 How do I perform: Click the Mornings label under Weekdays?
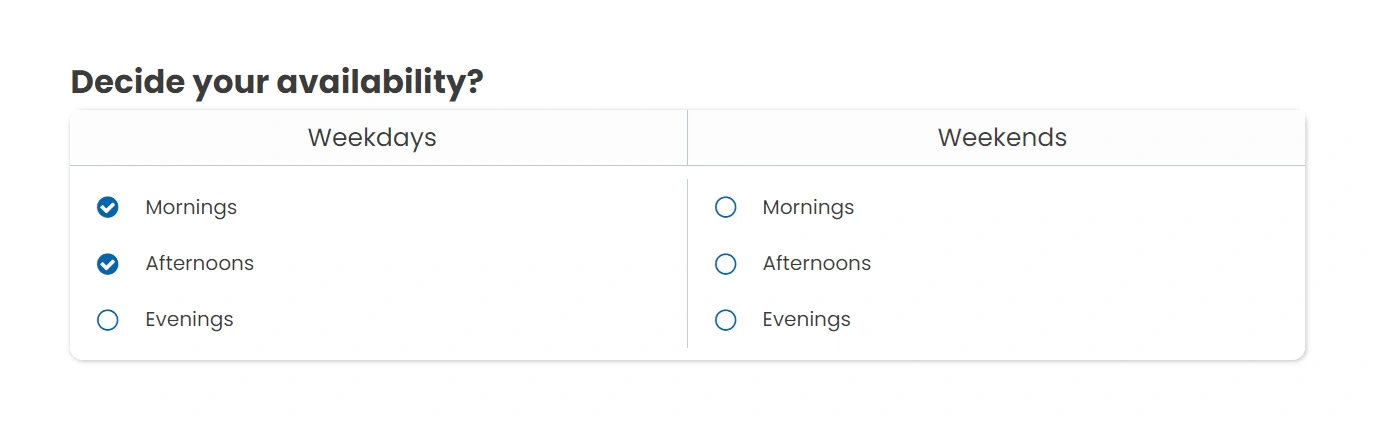pyautogui.click(x=191, y=208)
